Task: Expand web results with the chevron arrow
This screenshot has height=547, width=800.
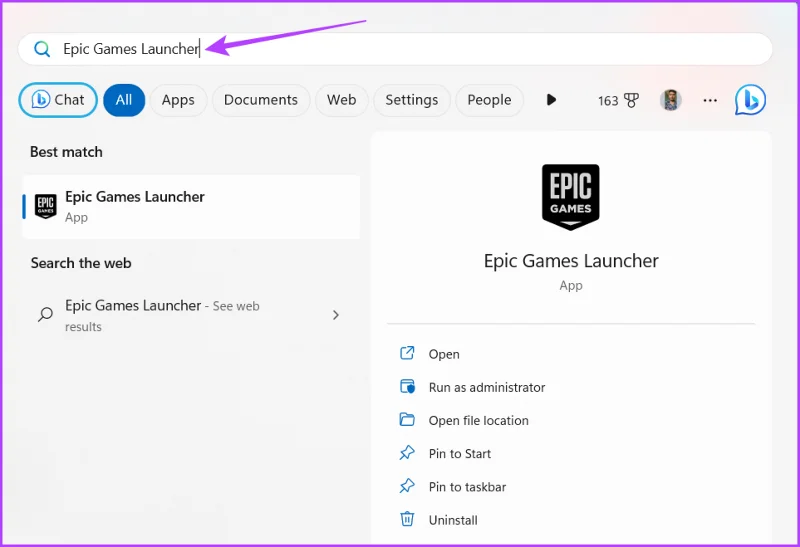Action: click(336, 315)
